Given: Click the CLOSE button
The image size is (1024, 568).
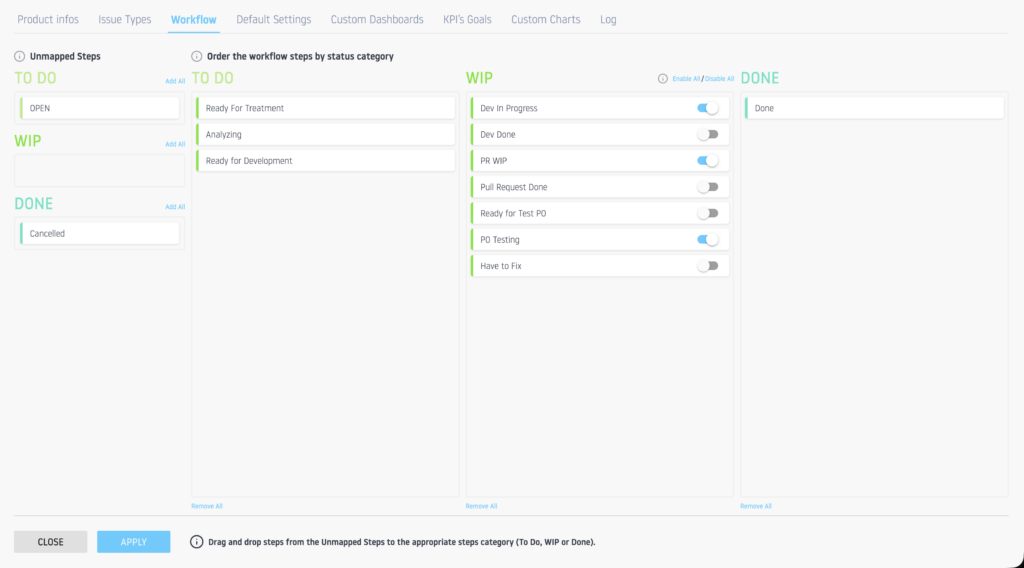Looking at the screenshot, I should pos(50,542).
